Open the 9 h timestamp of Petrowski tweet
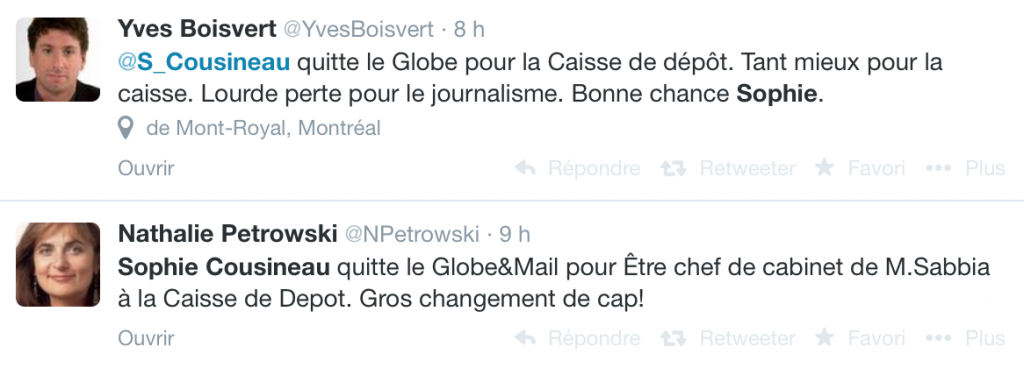1024x368 pixels. pos(515,234)
